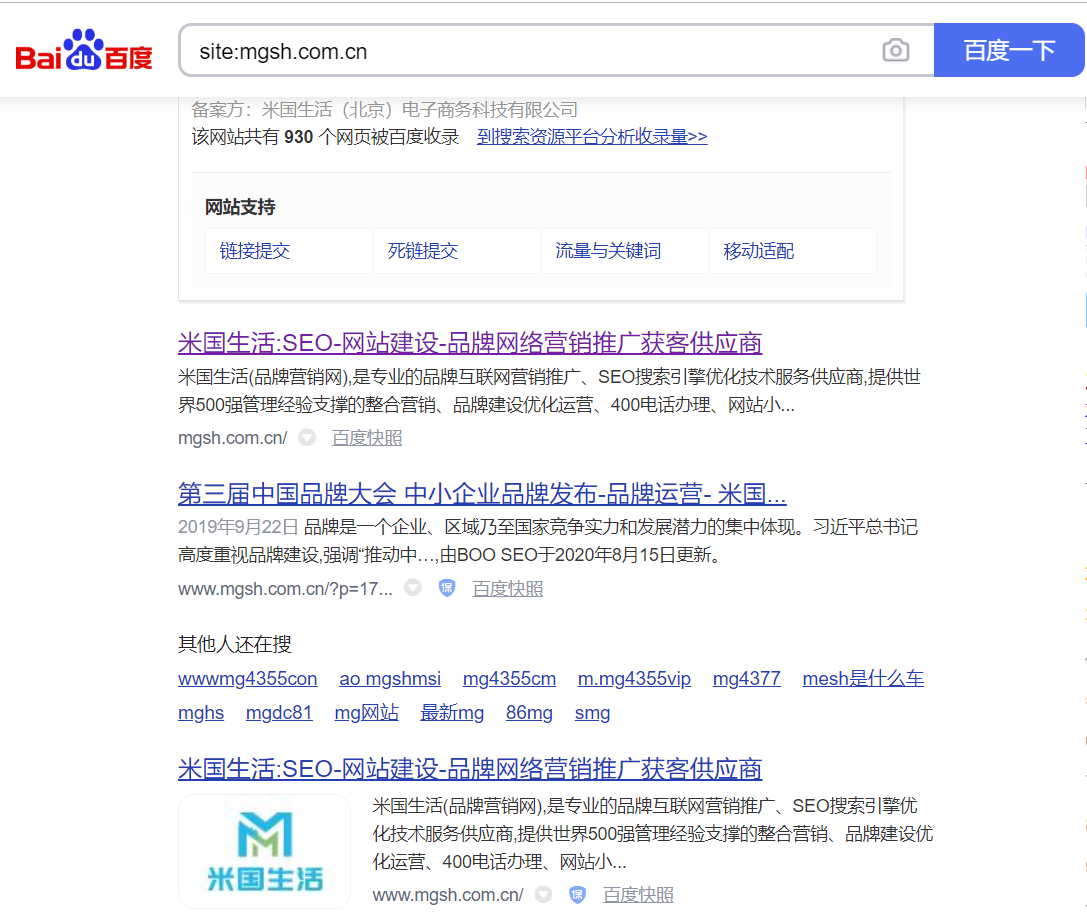Click the 930 indexed pages count
1087x914 pixels.
(298, 137)
